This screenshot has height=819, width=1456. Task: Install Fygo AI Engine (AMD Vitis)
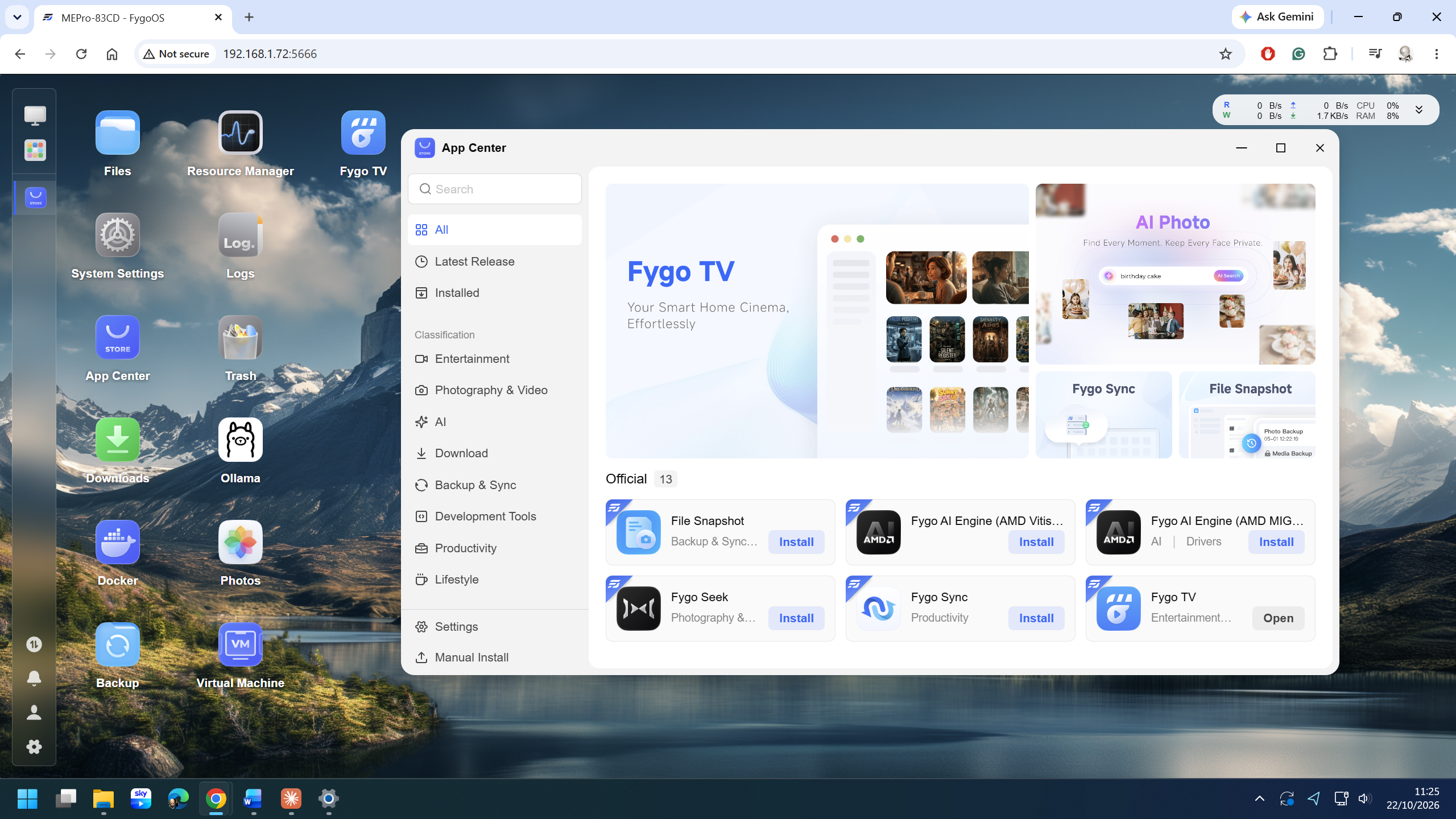pyautogui.click(x=1036, y=542)
